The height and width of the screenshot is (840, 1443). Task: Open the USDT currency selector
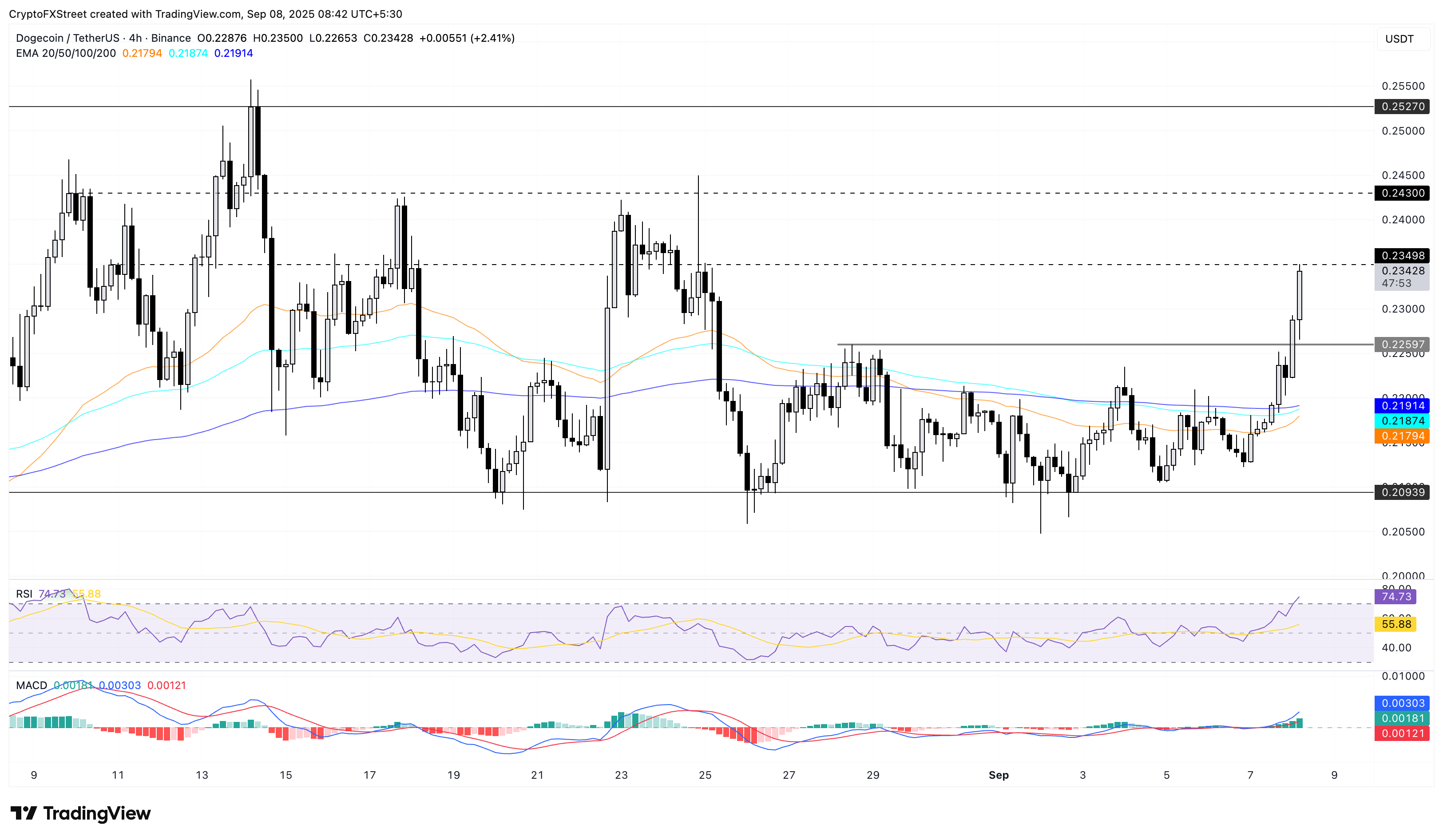[1399, 39]
